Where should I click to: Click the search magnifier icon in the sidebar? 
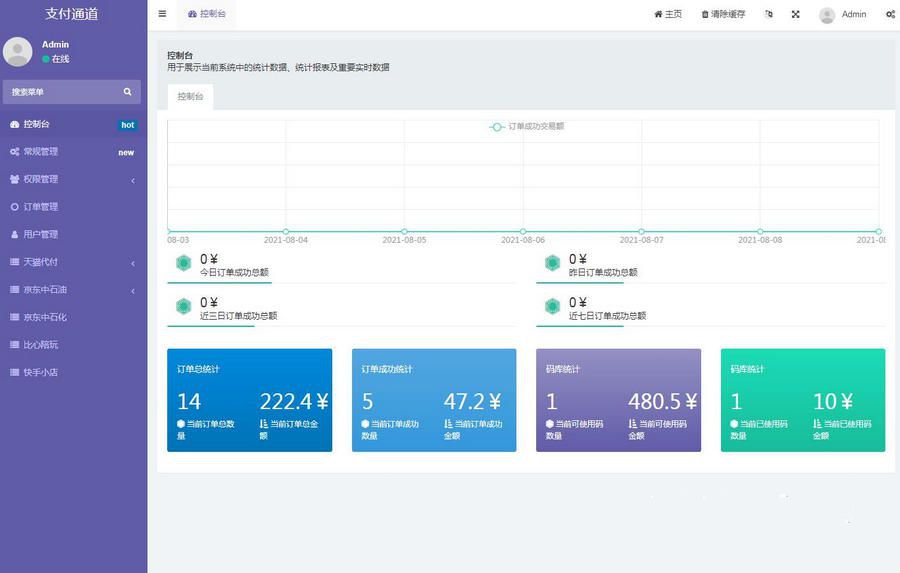127,92
